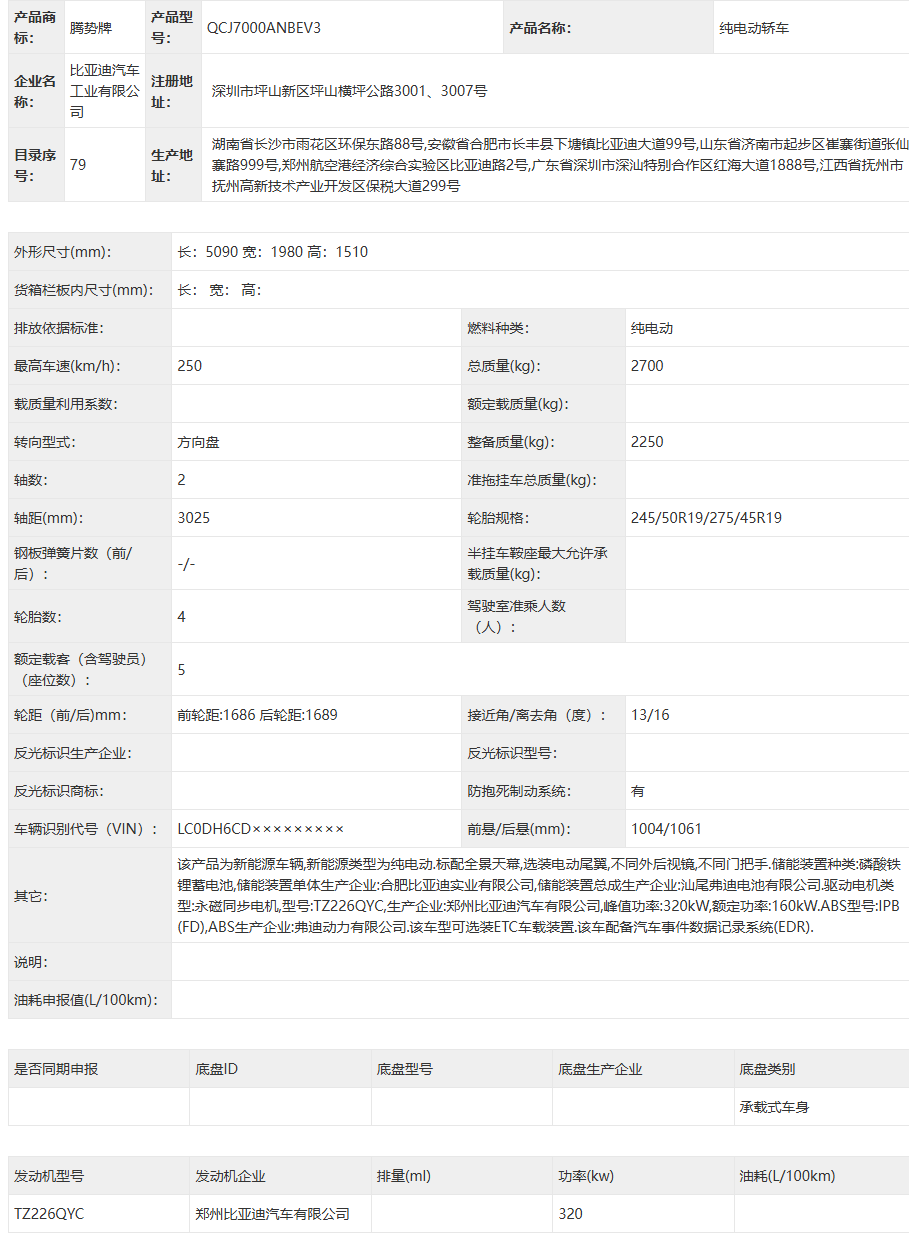Click approach/departure angle value 13/16
This screenshot has width=909, height=1233.
[650, 715]
